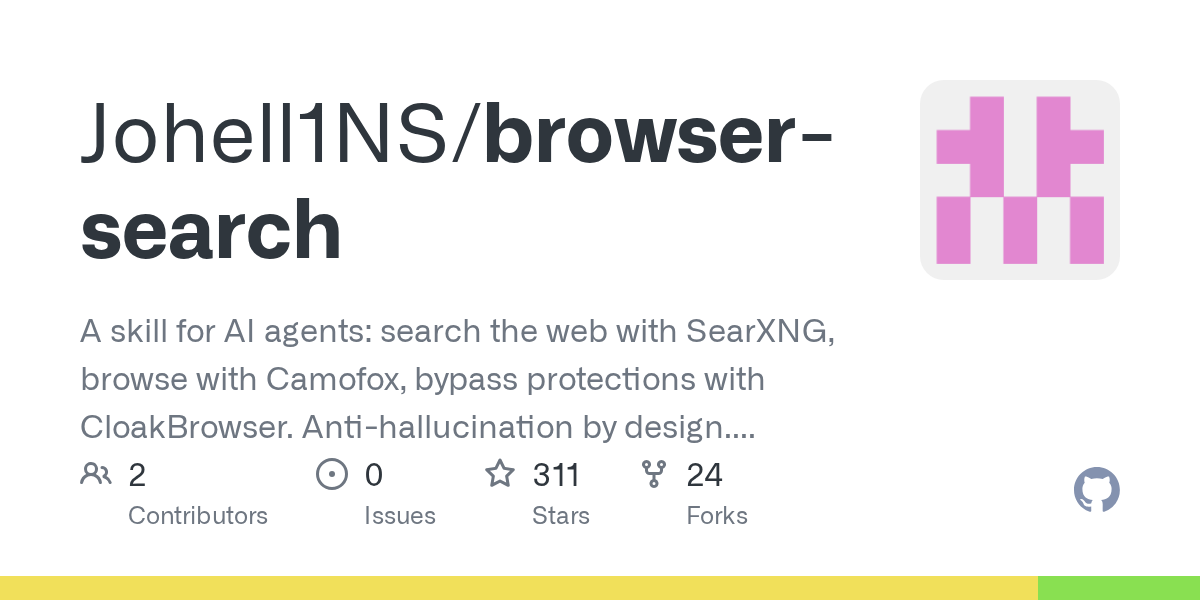1200x600 pixels.
Task: Click the GitHub octocat logo
Action: click(1097, 491)
